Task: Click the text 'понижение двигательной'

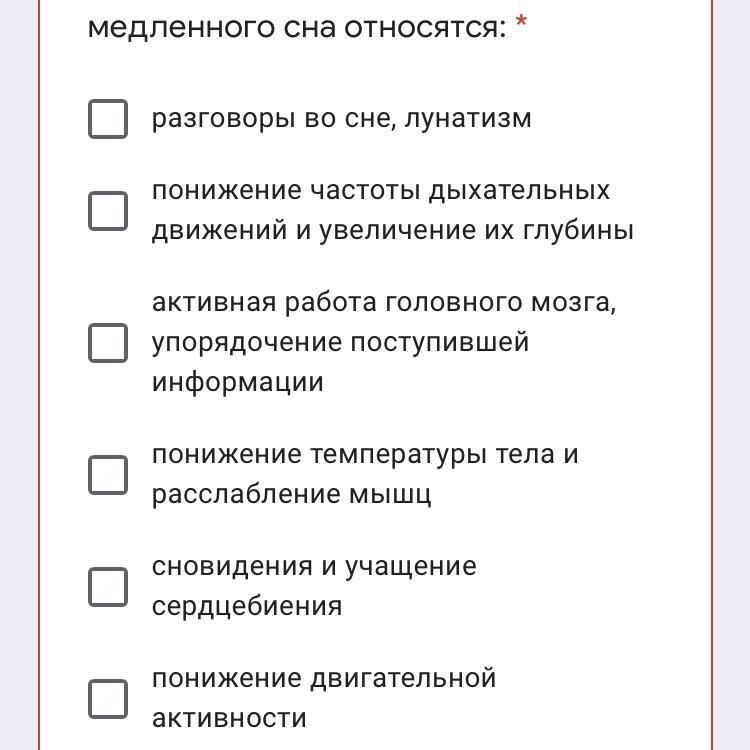Action: pyautogui.click(x=324, y=680)
